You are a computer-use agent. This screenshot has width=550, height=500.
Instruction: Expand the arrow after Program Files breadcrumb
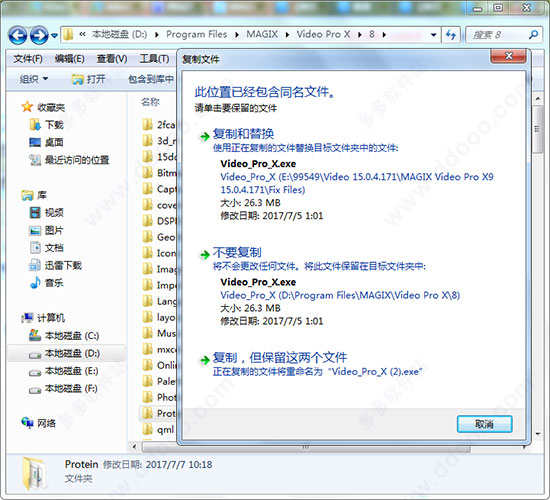(x=237, y=35)
